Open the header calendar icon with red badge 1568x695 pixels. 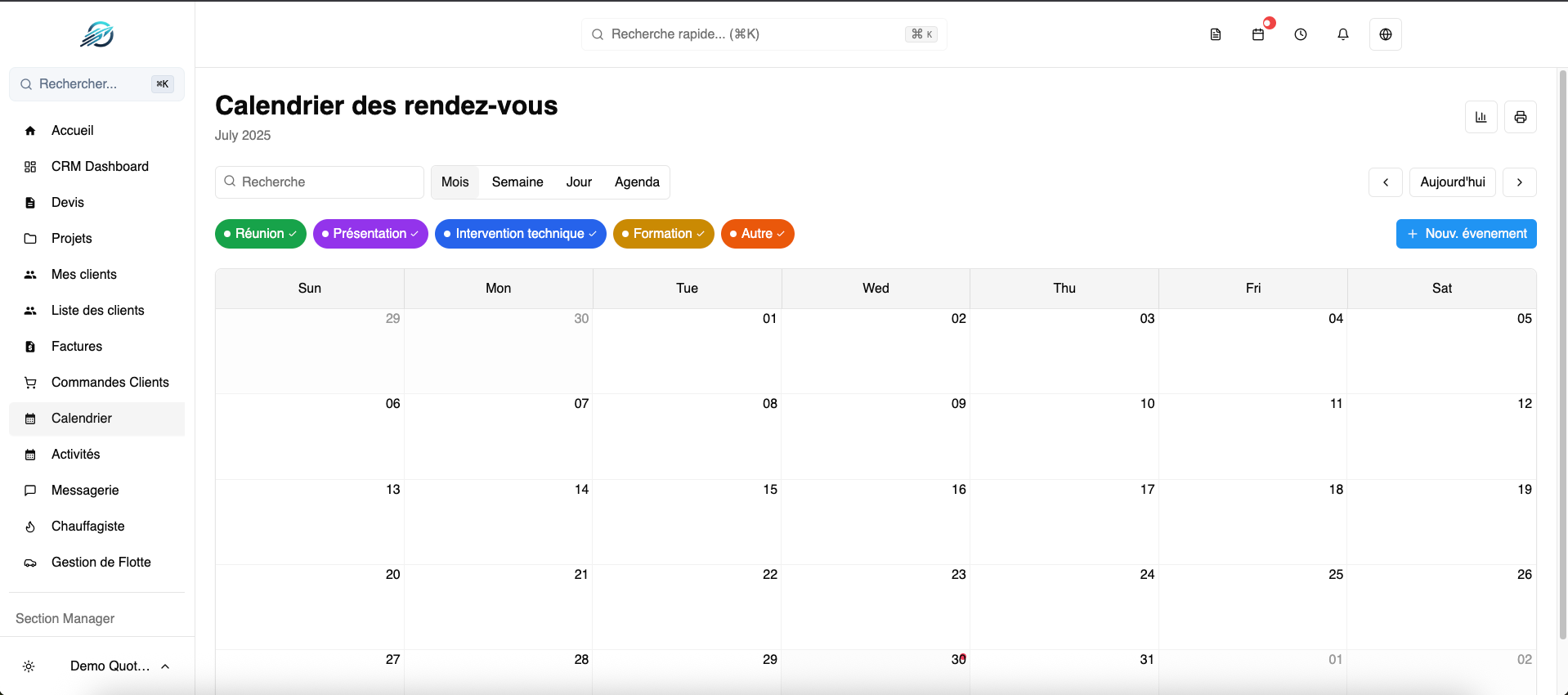coord(1258,34)
